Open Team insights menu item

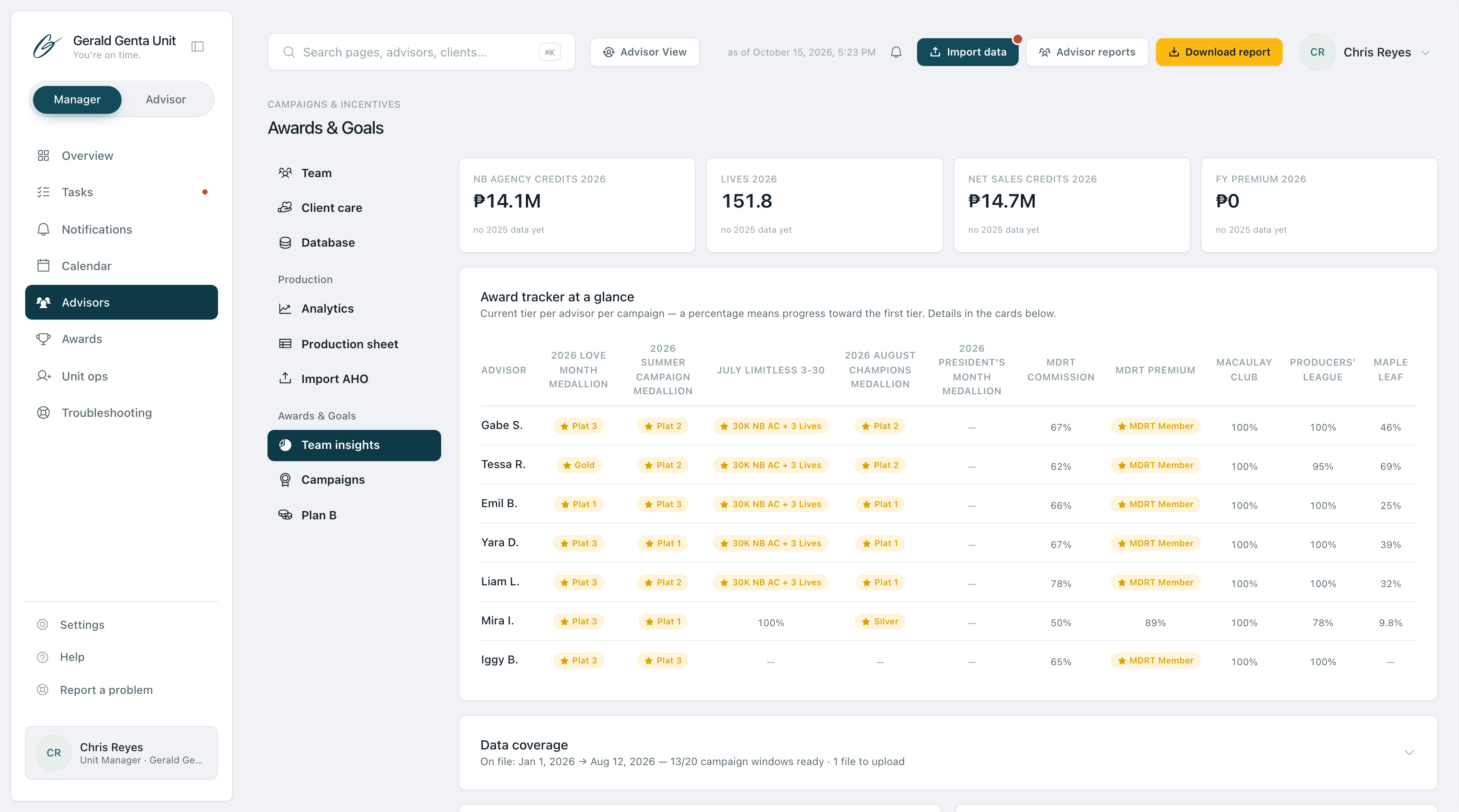click(x=354, y=445)
